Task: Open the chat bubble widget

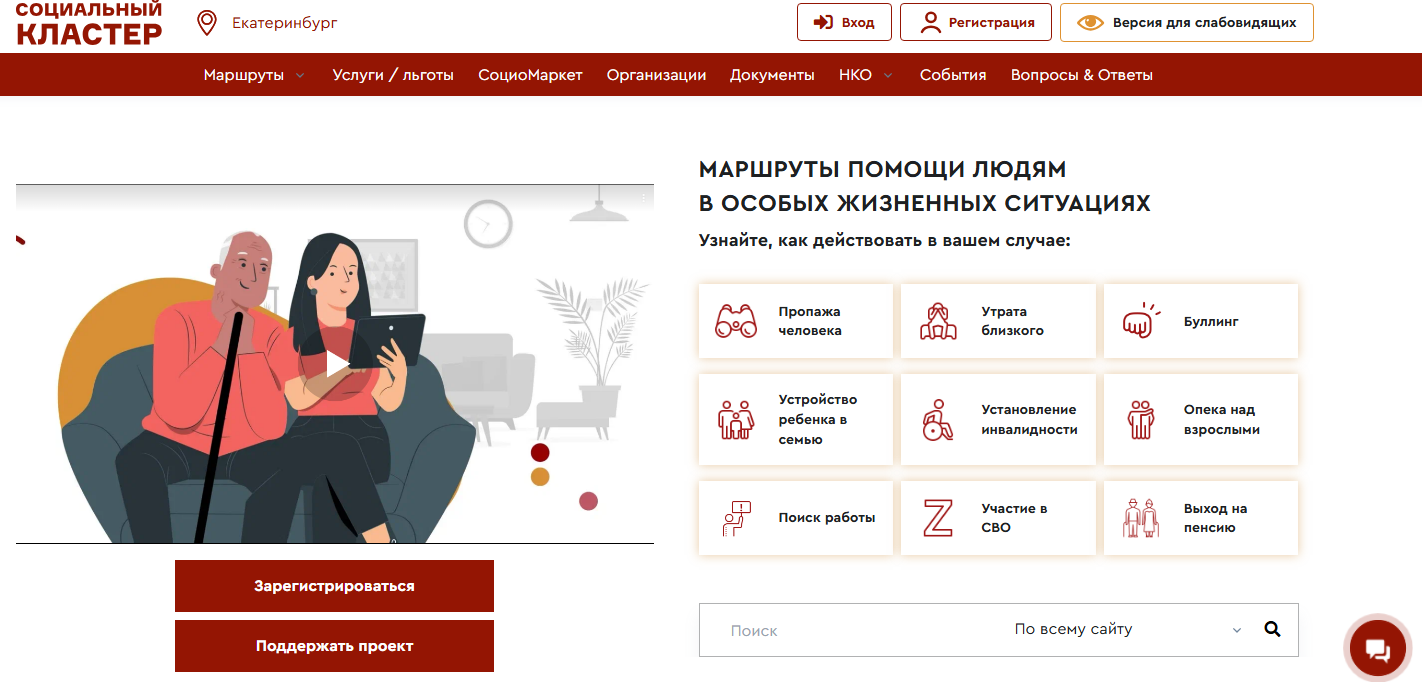Action: 1377,651
